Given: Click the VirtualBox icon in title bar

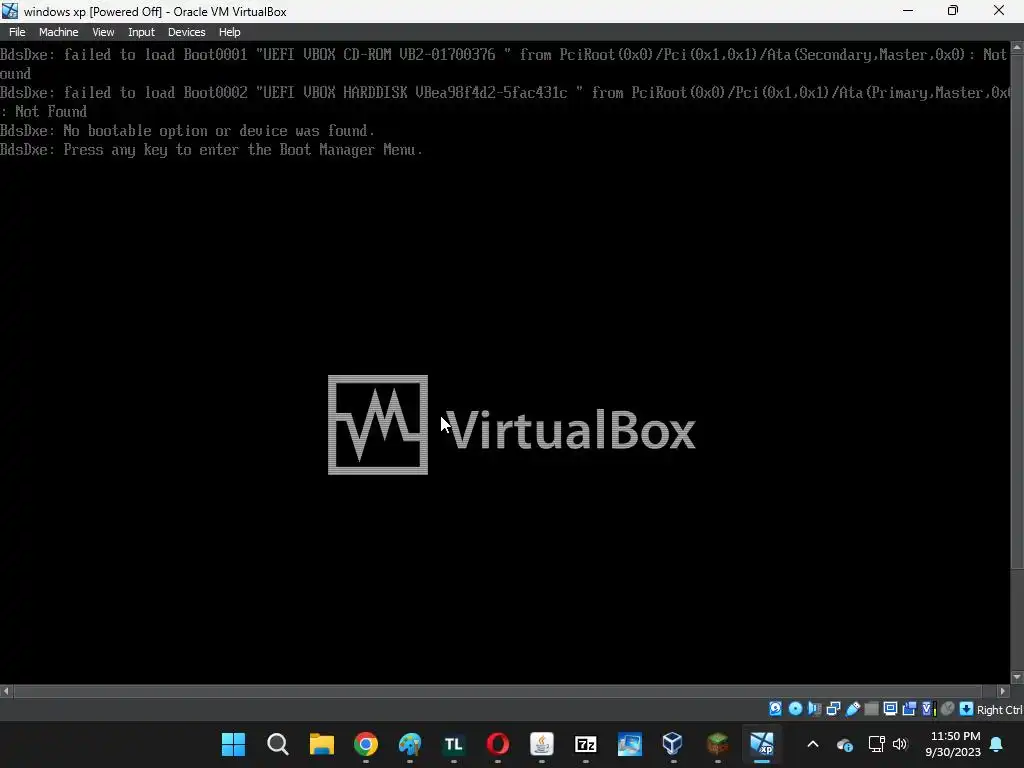Looking at the screenshot, I should pyautogui.click(x=10, y=11).
